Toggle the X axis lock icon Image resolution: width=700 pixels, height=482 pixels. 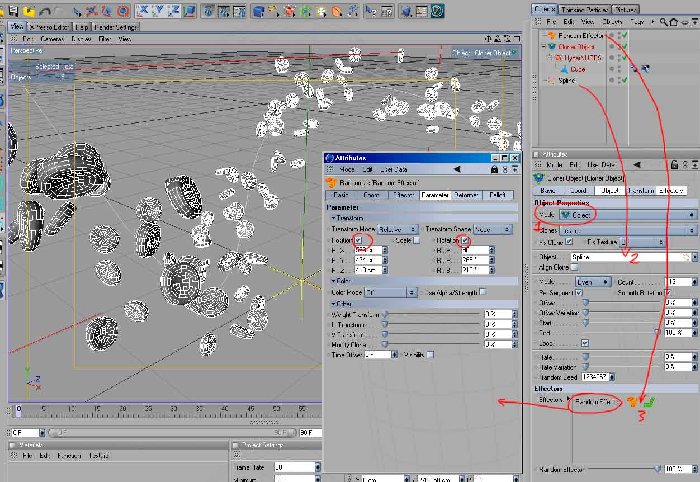pos(142,10)
